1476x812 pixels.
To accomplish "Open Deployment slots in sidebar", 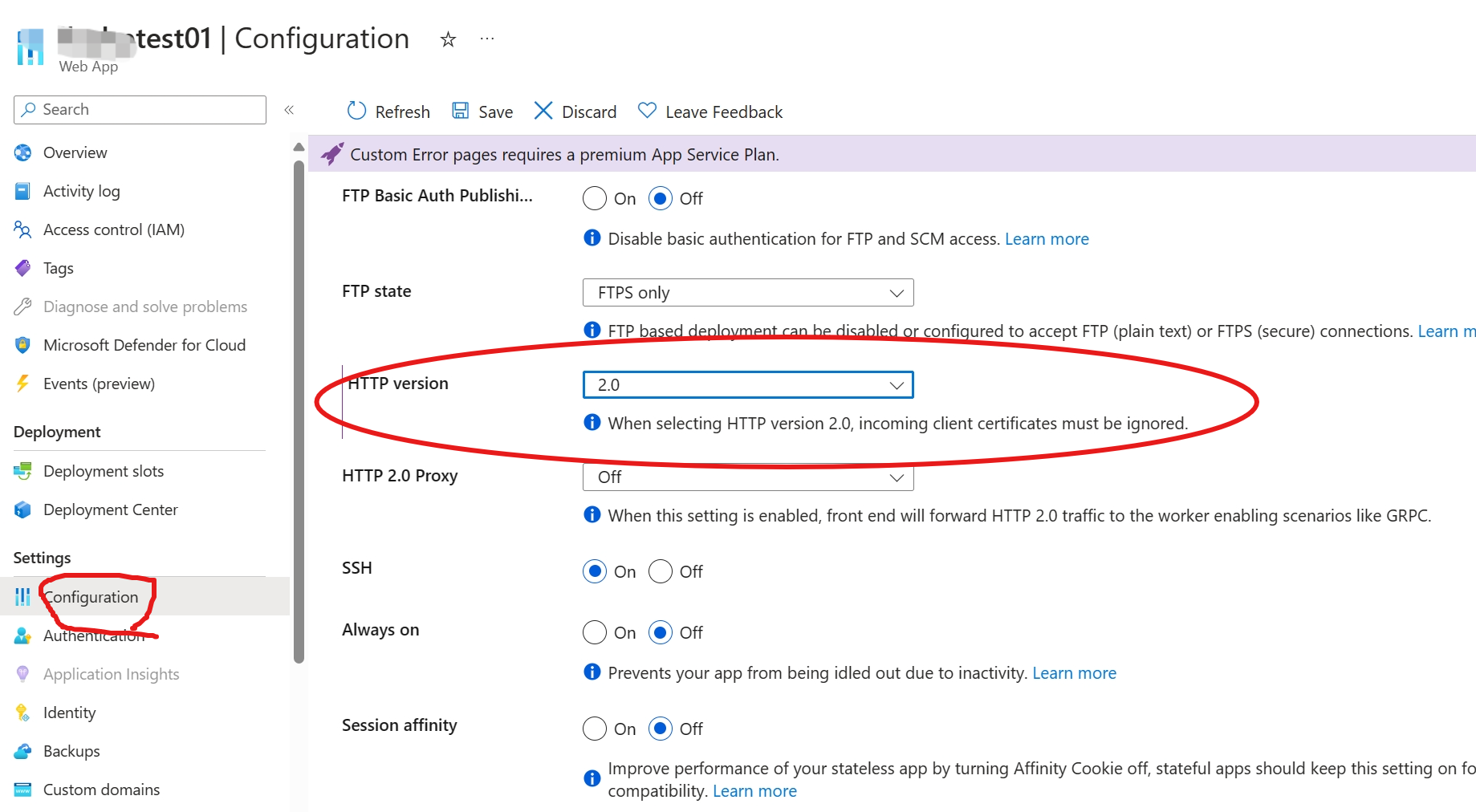I will click(x=103, y=471).
